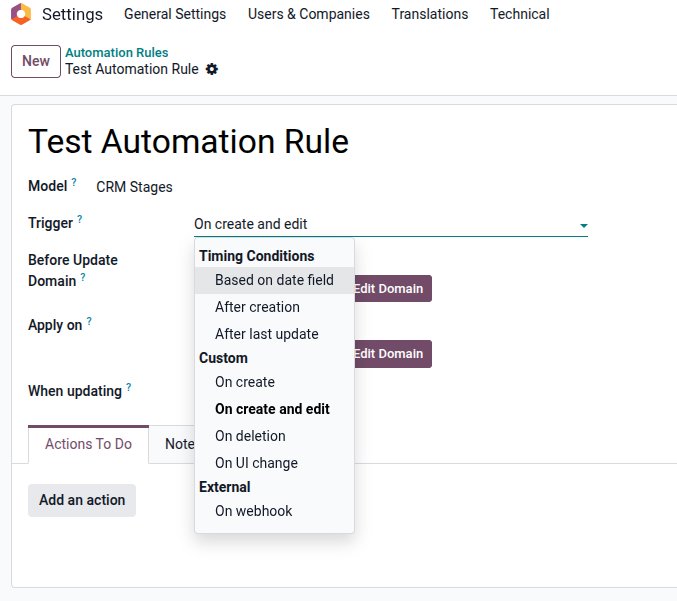677x601 pixels.
Task: Click the help tooltip next to Trigger
Action: pos(80,219)
